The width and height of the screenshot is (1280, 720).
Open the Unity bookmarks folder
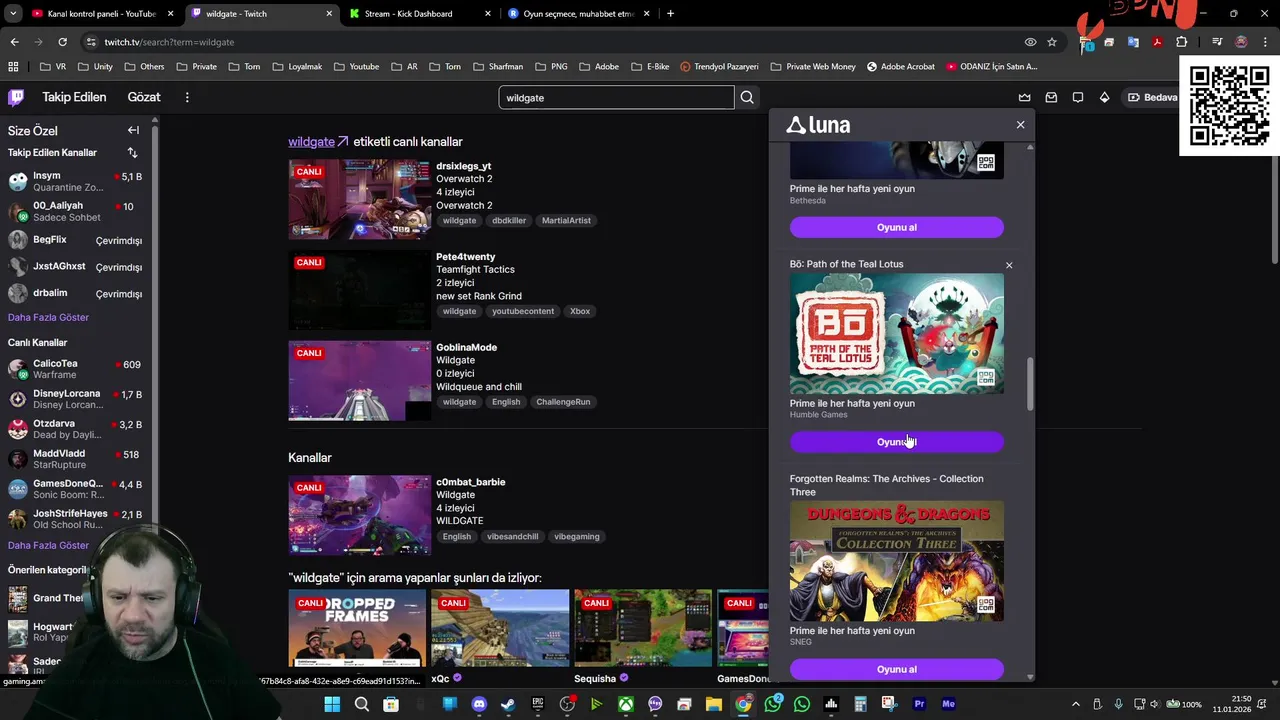click(94, 67)
